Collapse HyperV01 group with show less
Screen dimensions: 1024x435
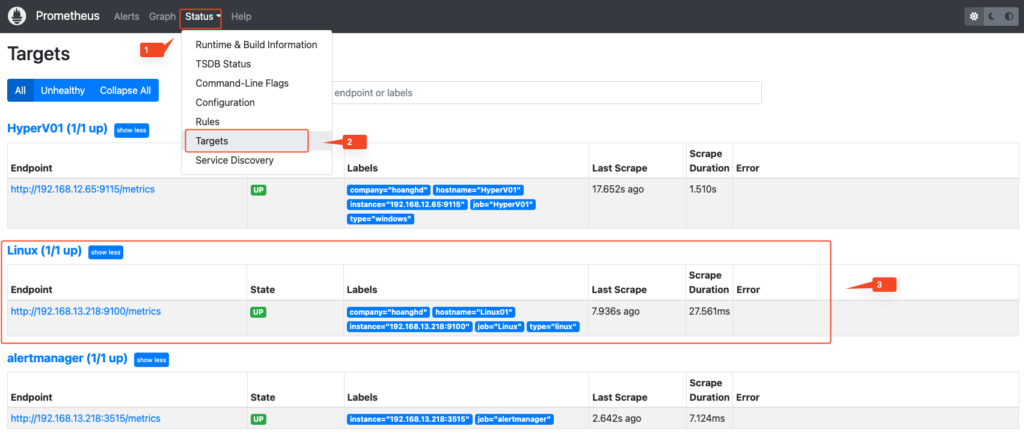coord(131,130)
